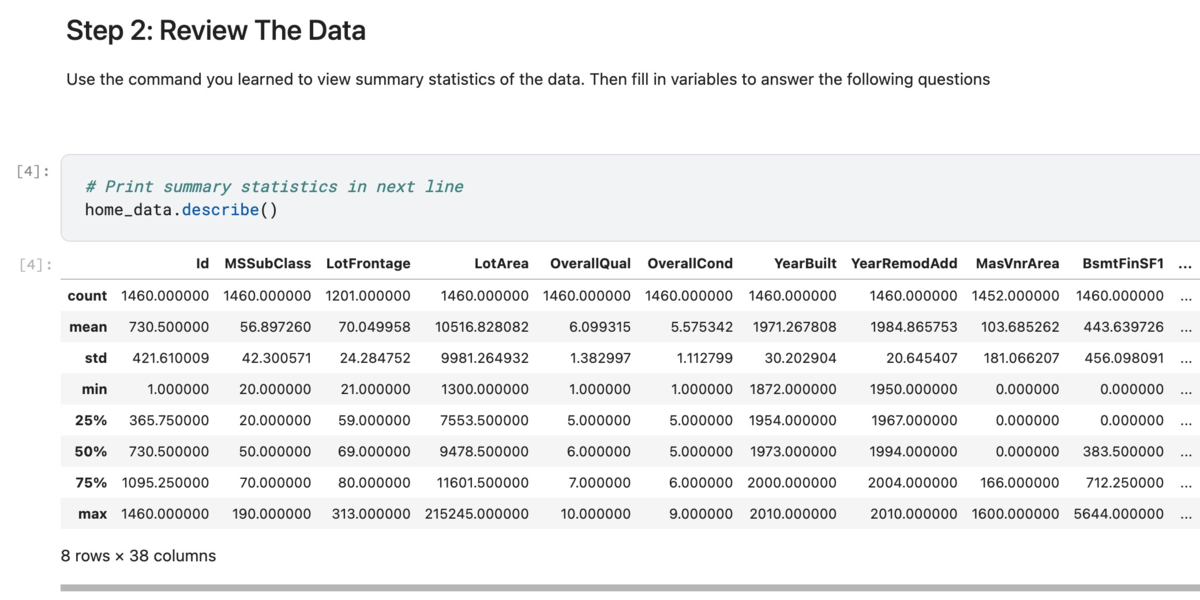Screen dimensions: 1200x600
Task: Select the "std" row label
Action: point(96,358)
